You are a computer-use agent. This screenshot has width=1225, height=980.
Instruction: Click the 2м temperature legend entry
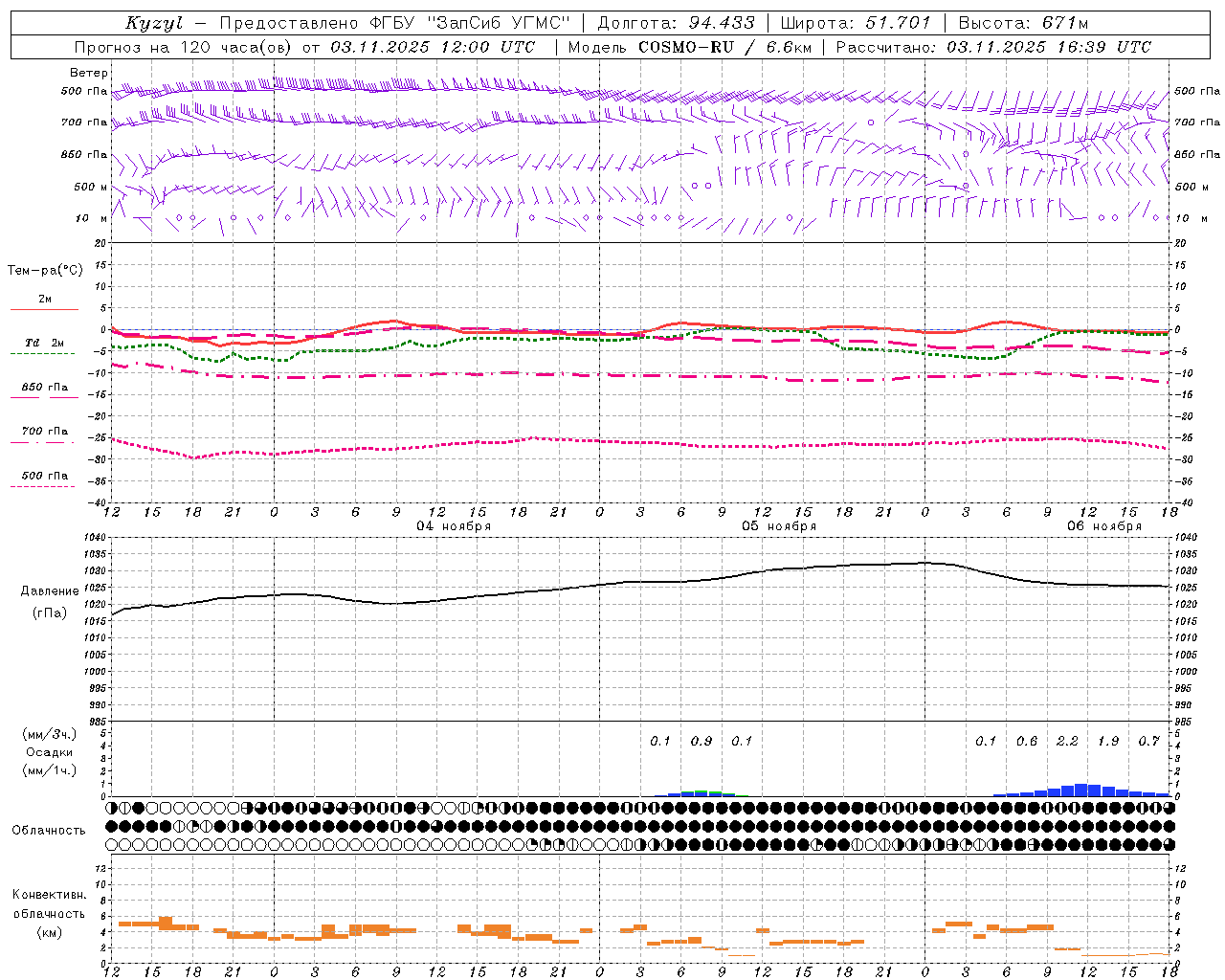[45, 299]
